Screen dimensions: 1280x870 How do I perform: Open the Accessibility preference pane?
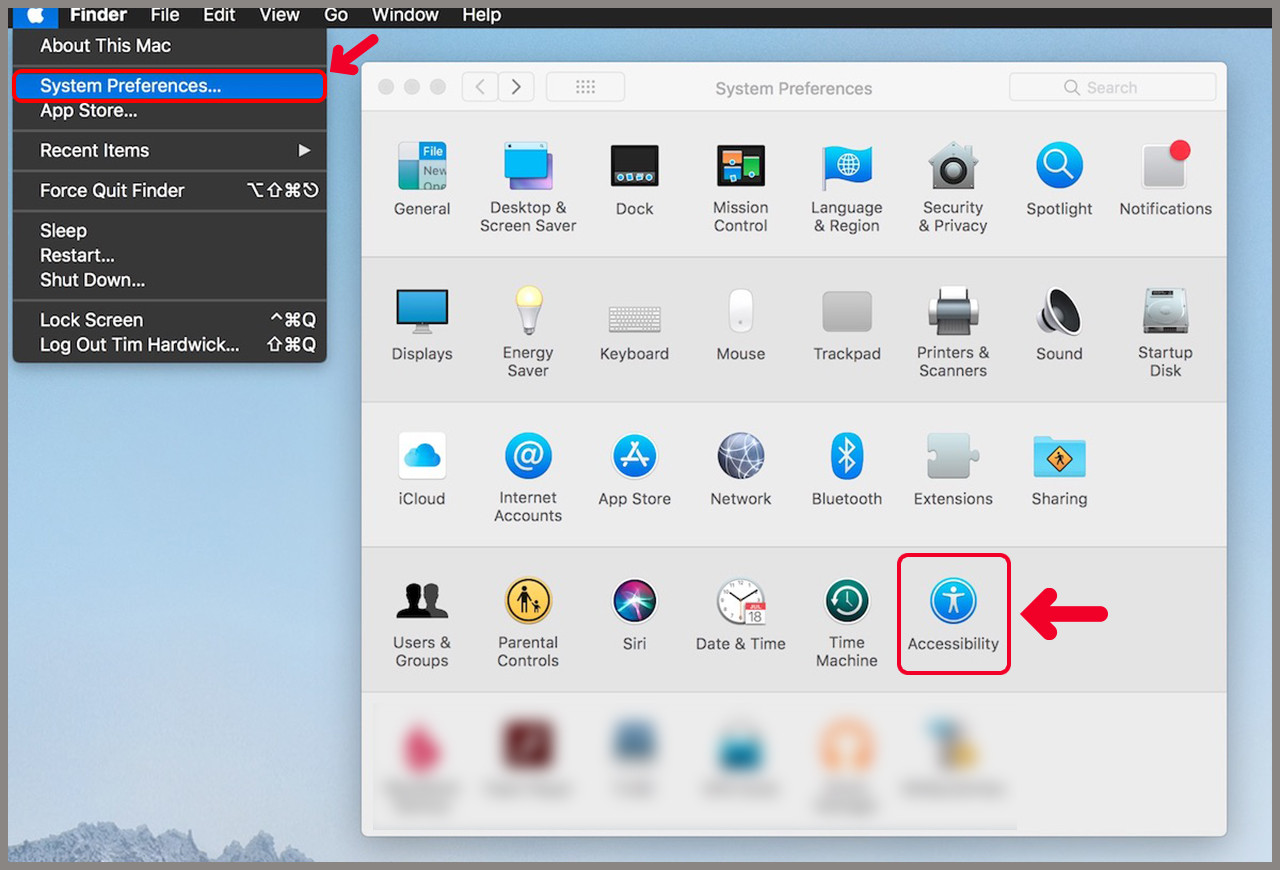953,614
